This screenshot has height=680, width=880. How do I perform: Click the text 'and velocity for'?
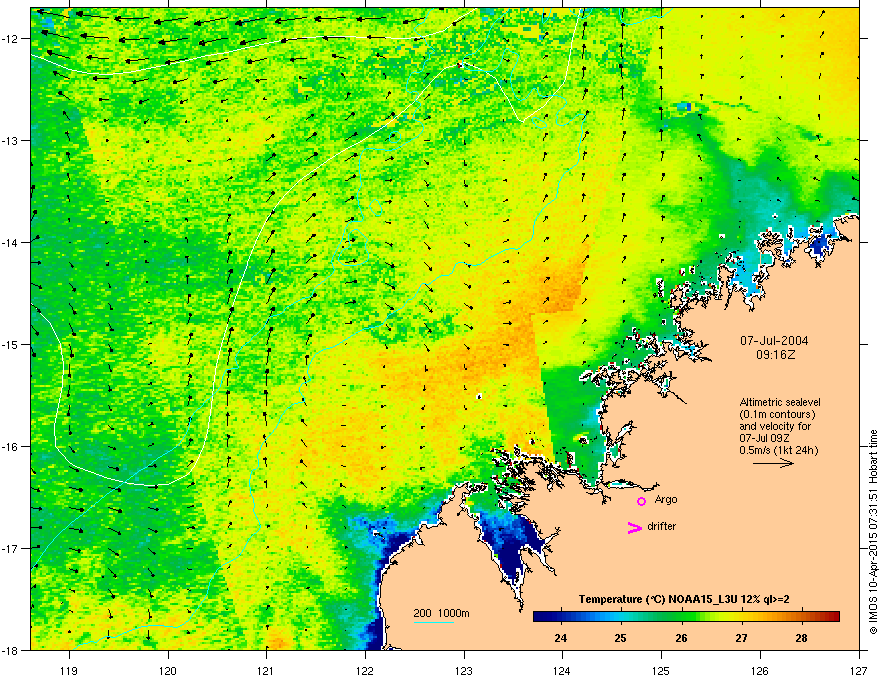coord(775,426)
